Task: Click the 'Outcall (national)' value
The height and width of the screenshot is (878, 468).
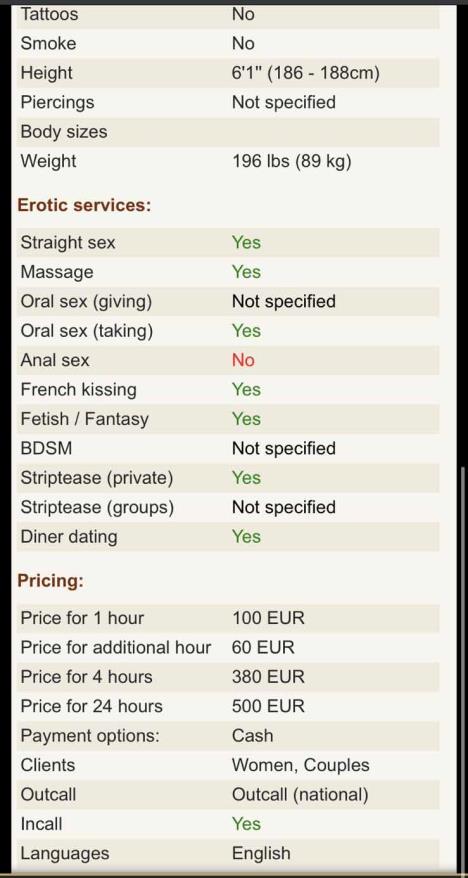Action: pyautogui.click(x=300, y=795)
